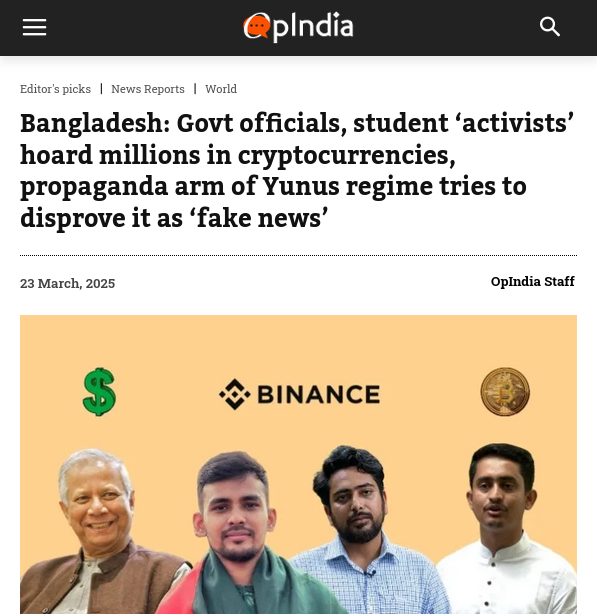The width and height of the screenshot is (597, 614).
Task: Open the OpIndia Staff author page
Action: [x=532, y=281]
